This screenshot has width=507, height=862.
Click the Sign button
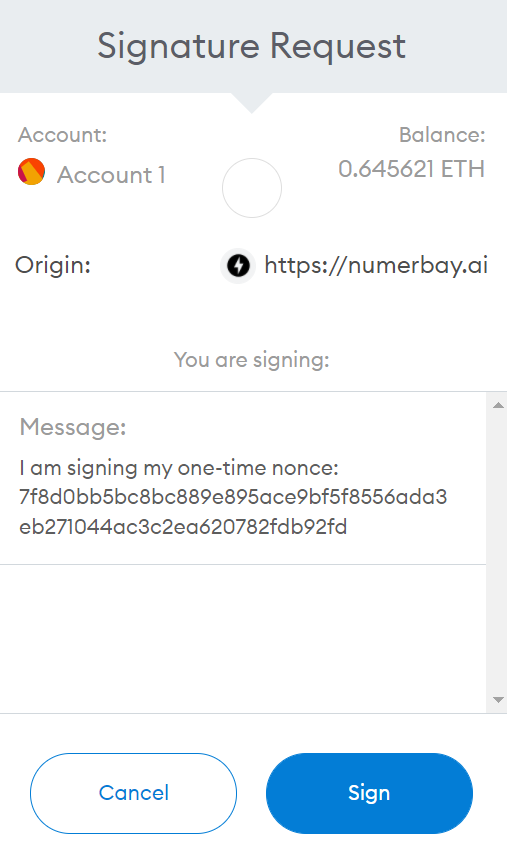point(369,793)
